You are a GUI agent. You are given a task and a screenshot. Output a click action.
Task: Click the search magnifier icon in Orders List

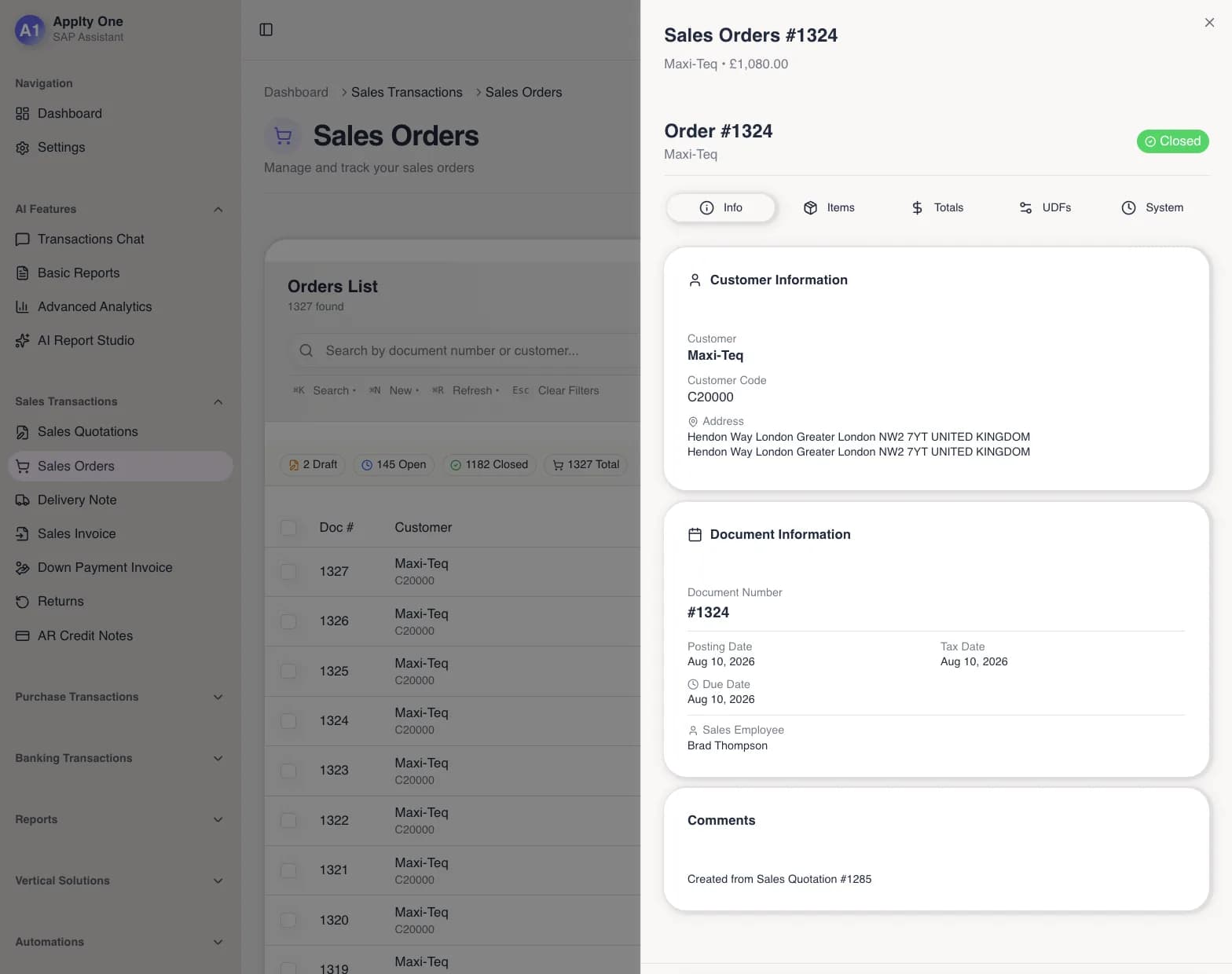point(306,351)
